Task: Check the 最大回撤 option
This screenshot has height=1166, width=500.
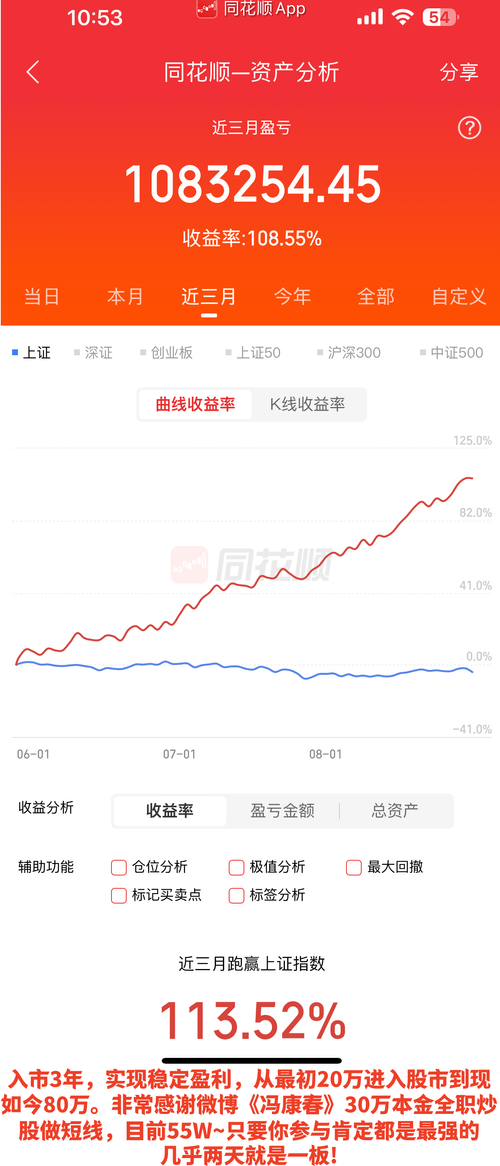Action: 354,867
